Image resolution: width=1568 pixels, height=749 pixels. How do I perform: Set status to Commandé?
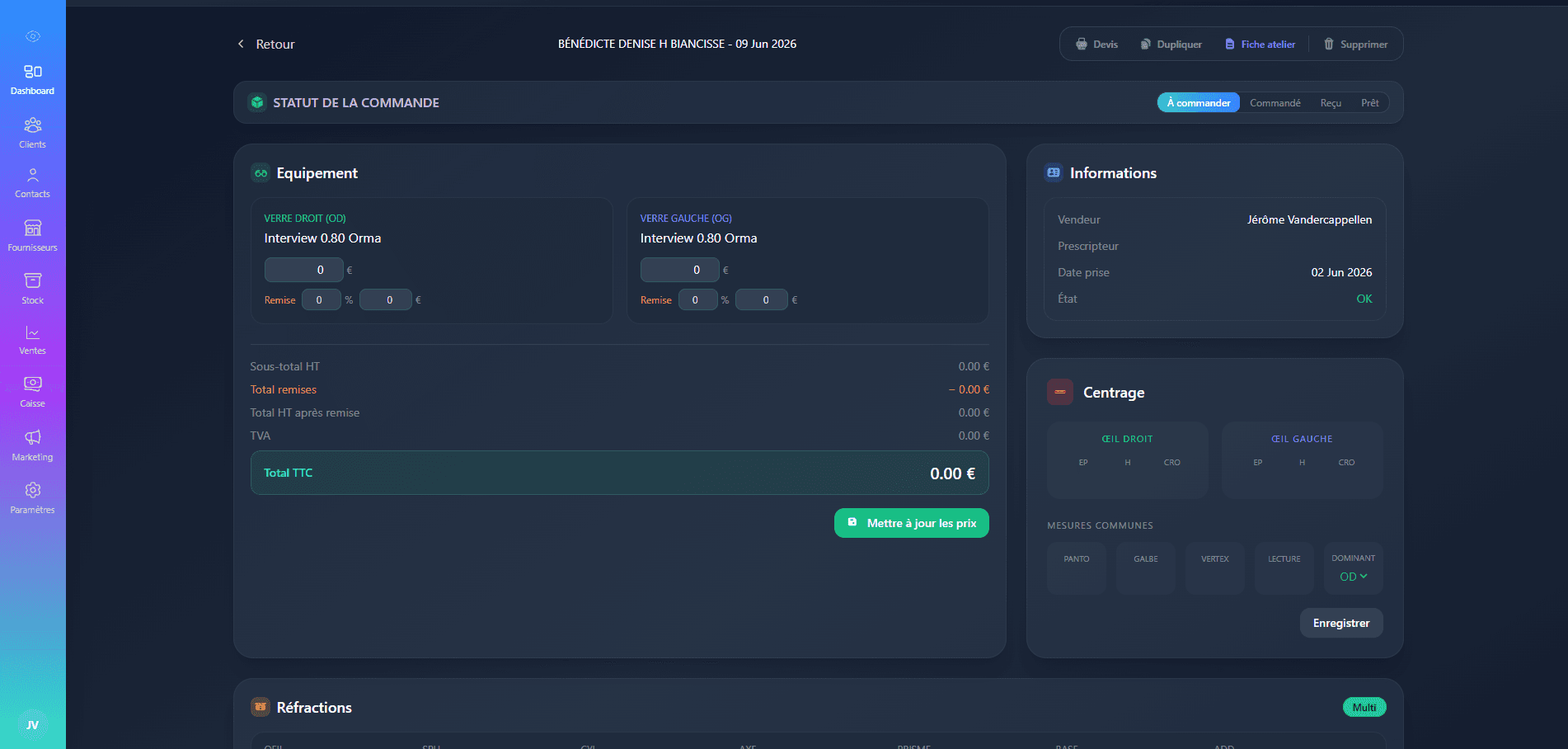1275,103
